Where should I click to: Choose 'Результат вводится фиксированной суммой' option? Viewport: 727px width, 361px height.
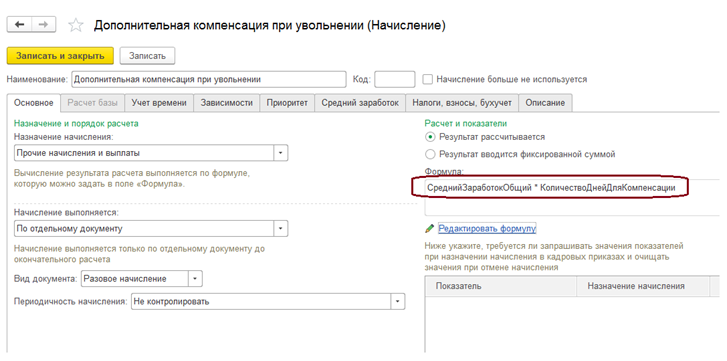[x=430, y=154]
